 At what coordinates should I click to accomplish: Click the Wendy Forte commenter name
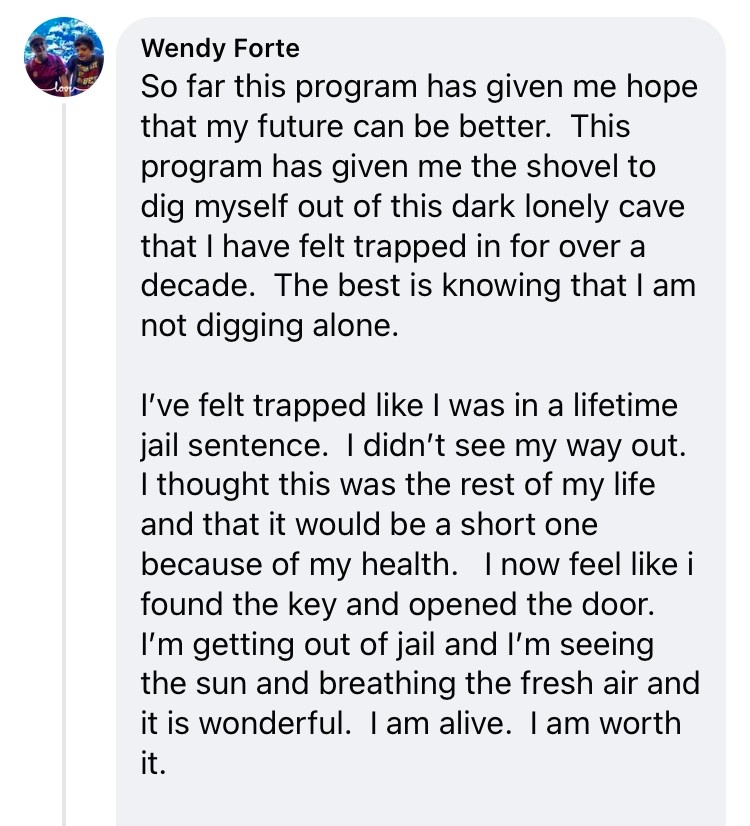(x=220, y=48)
